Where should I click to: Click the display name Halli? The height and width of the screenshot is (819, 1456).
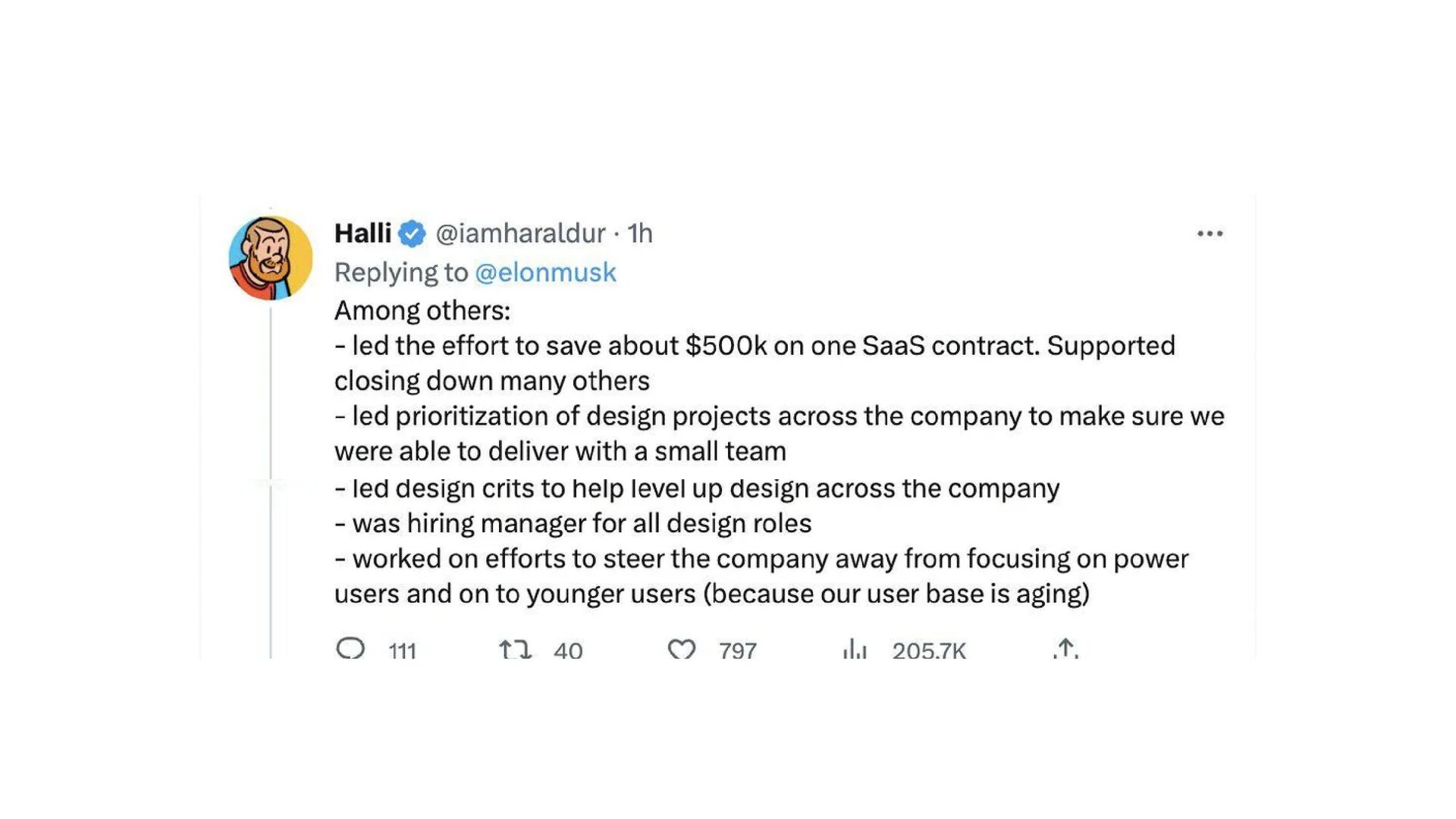pyautogui.click(x=362, y=234)
